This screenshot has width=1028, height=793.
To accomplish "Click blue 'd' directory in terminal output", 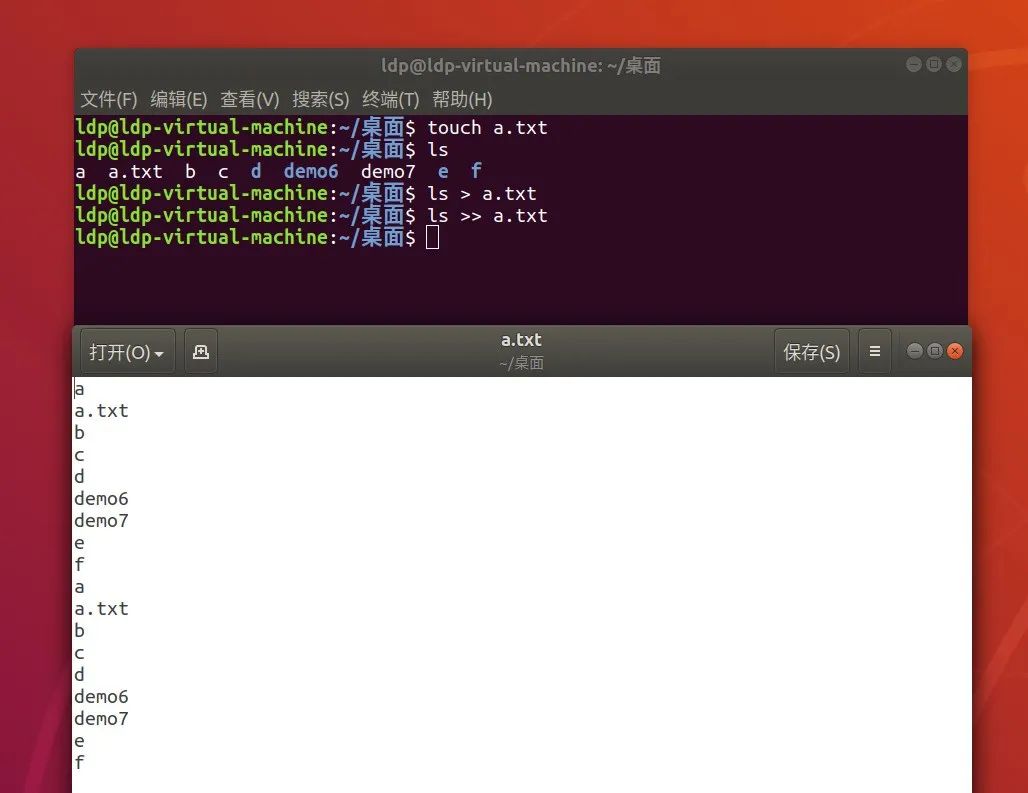I will click(256, 172).
